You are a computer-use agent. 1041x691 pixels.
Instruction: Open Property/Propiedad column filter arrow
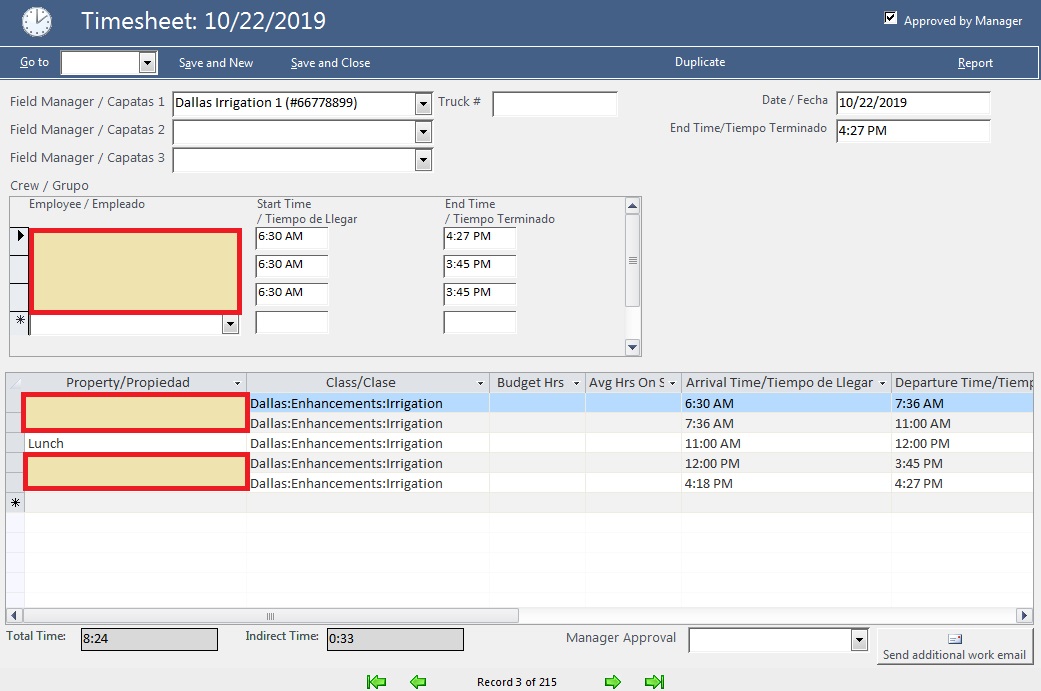pos(237,383)
